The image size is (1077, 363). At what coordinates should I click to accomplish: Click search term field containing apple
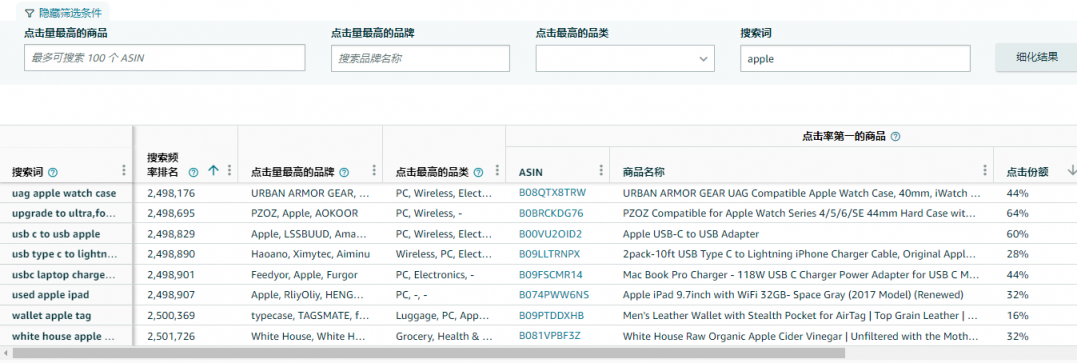click(855, 58)
